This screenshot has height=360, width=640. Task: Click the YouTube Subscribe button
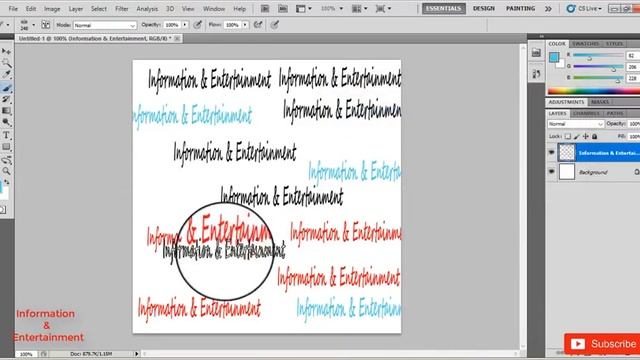(602, 344)
